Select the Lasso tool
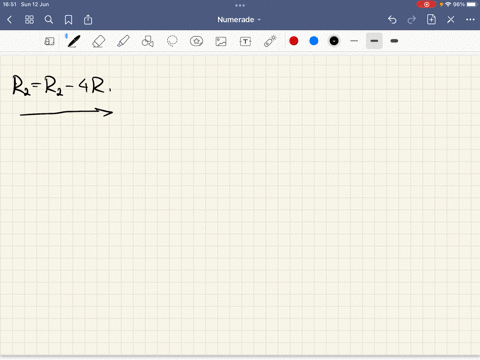 (172, 41)
